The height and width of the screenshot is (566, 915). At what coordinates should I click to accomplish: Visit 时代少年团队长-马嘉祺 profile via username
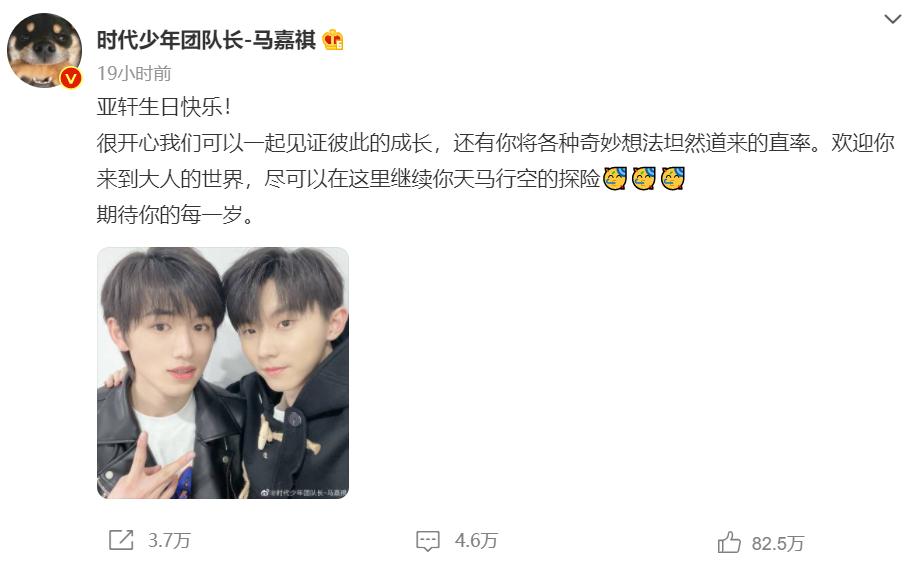coord(206,40)
